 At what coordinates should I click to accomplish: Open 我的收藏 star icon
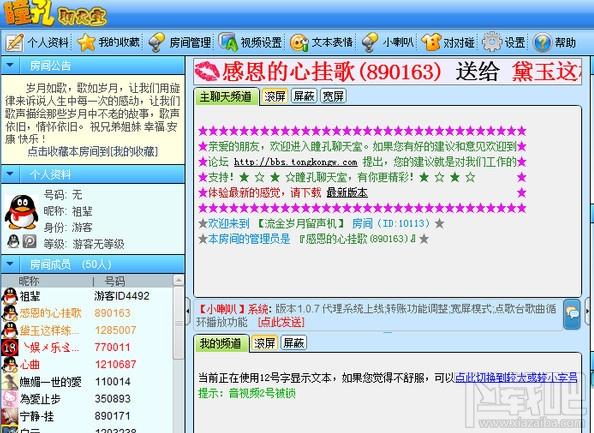click(x=86, y=42)
